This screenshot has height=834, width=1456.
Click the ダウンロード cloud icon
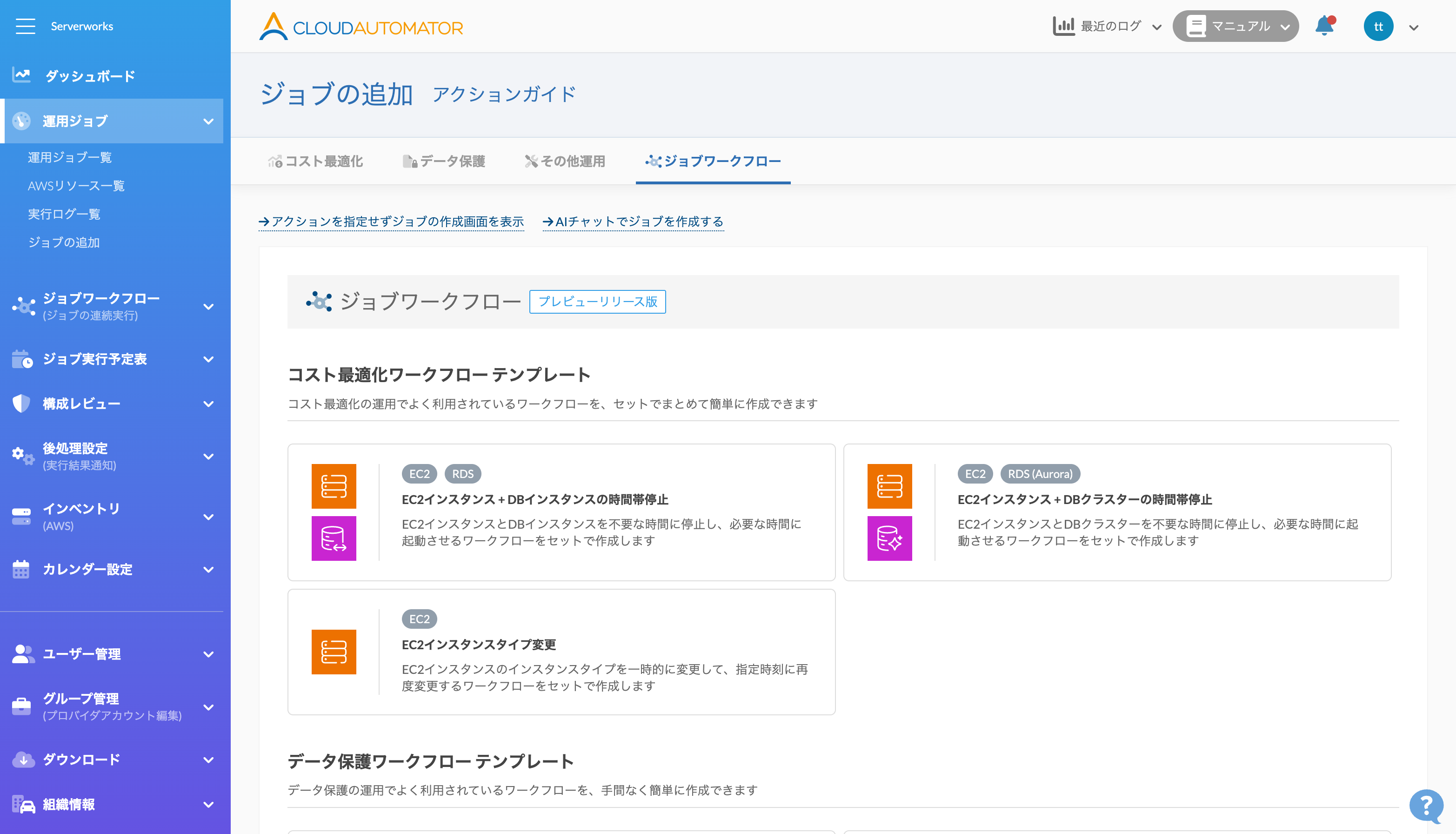(23, 760)
